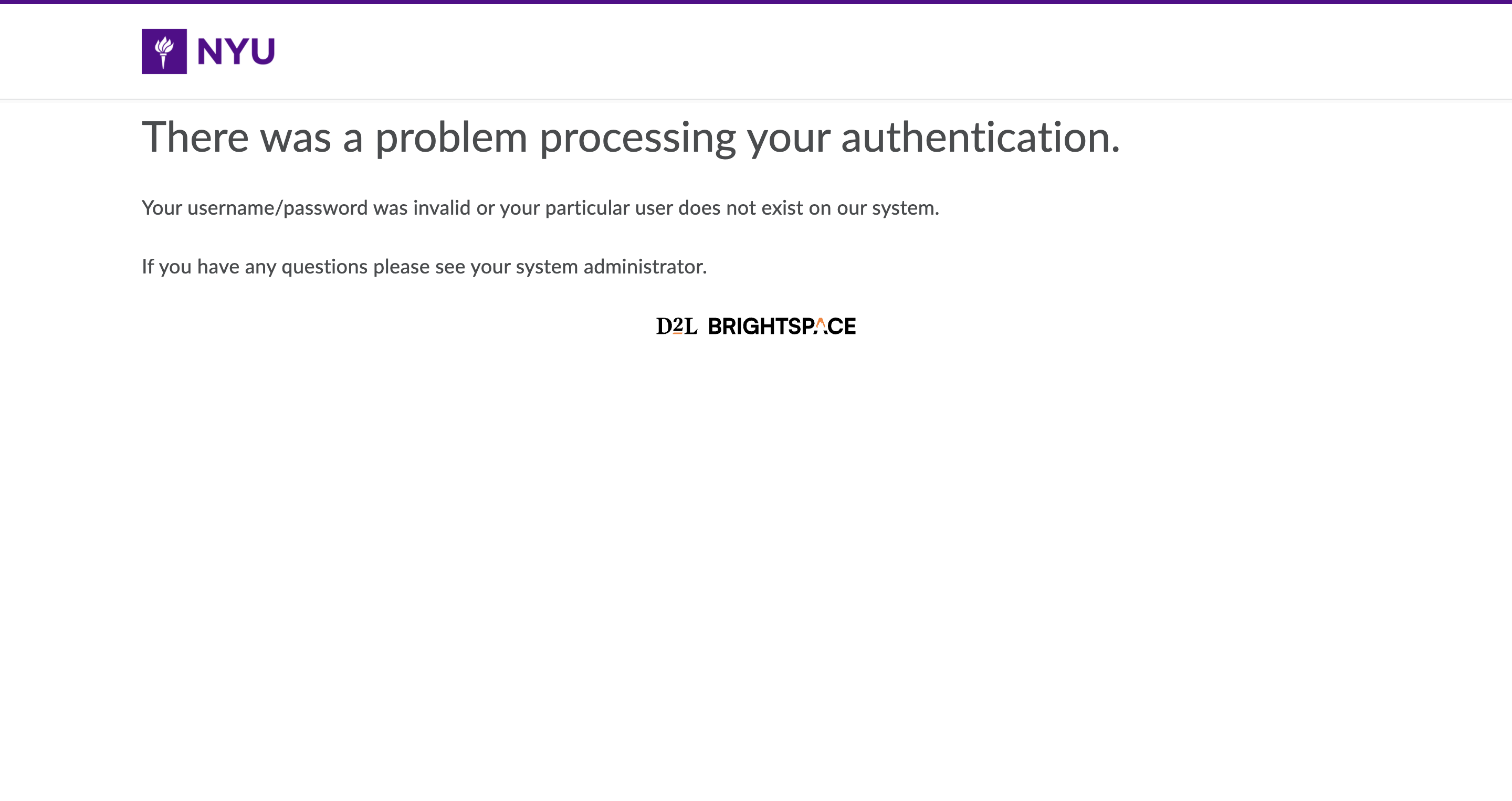Click the 'username/password' text
This screenshot has width=1512, height=801.
click(277, 208)
